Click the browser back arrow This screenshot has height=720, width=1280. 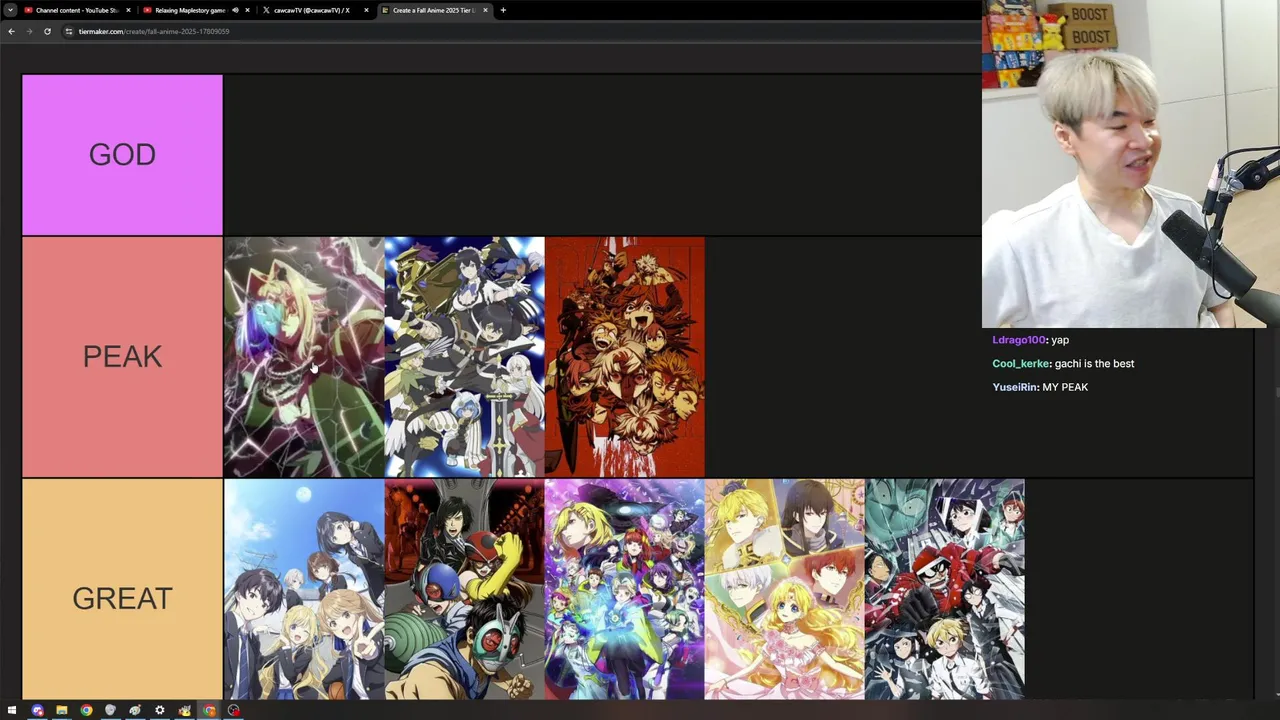coord(11,31)
